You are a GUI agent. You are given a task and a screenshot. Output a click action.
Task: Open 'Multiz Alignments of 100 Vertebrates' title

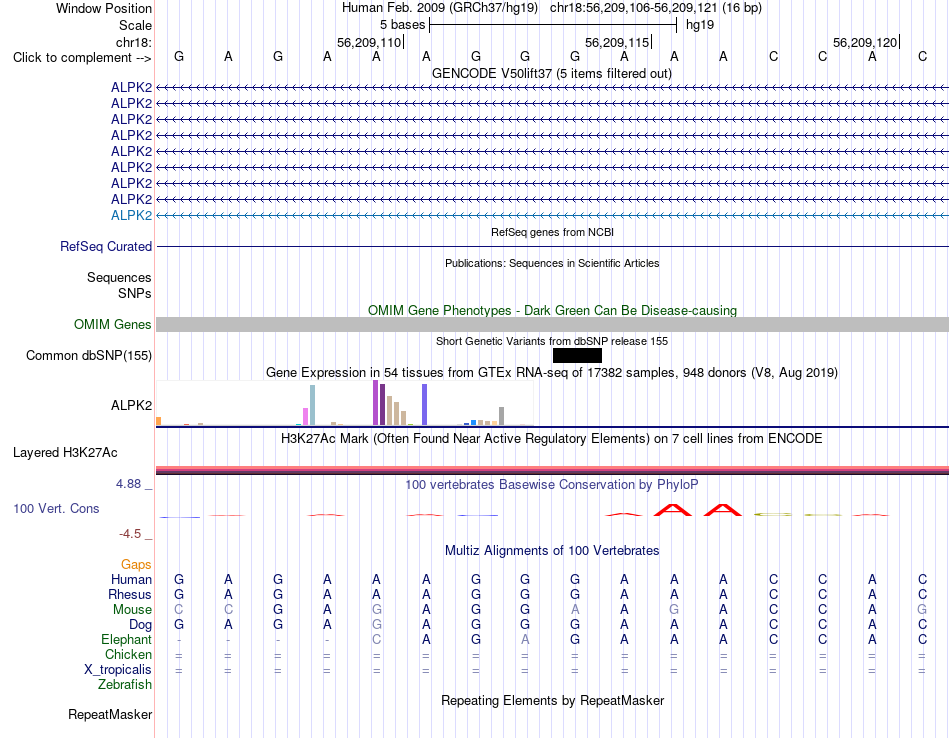click(552, 551)
